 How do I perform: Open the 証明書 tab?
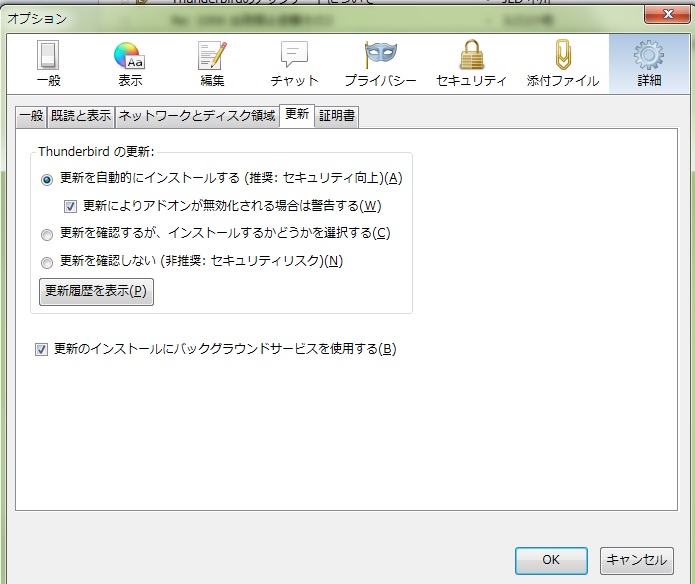tap(336, 116)
